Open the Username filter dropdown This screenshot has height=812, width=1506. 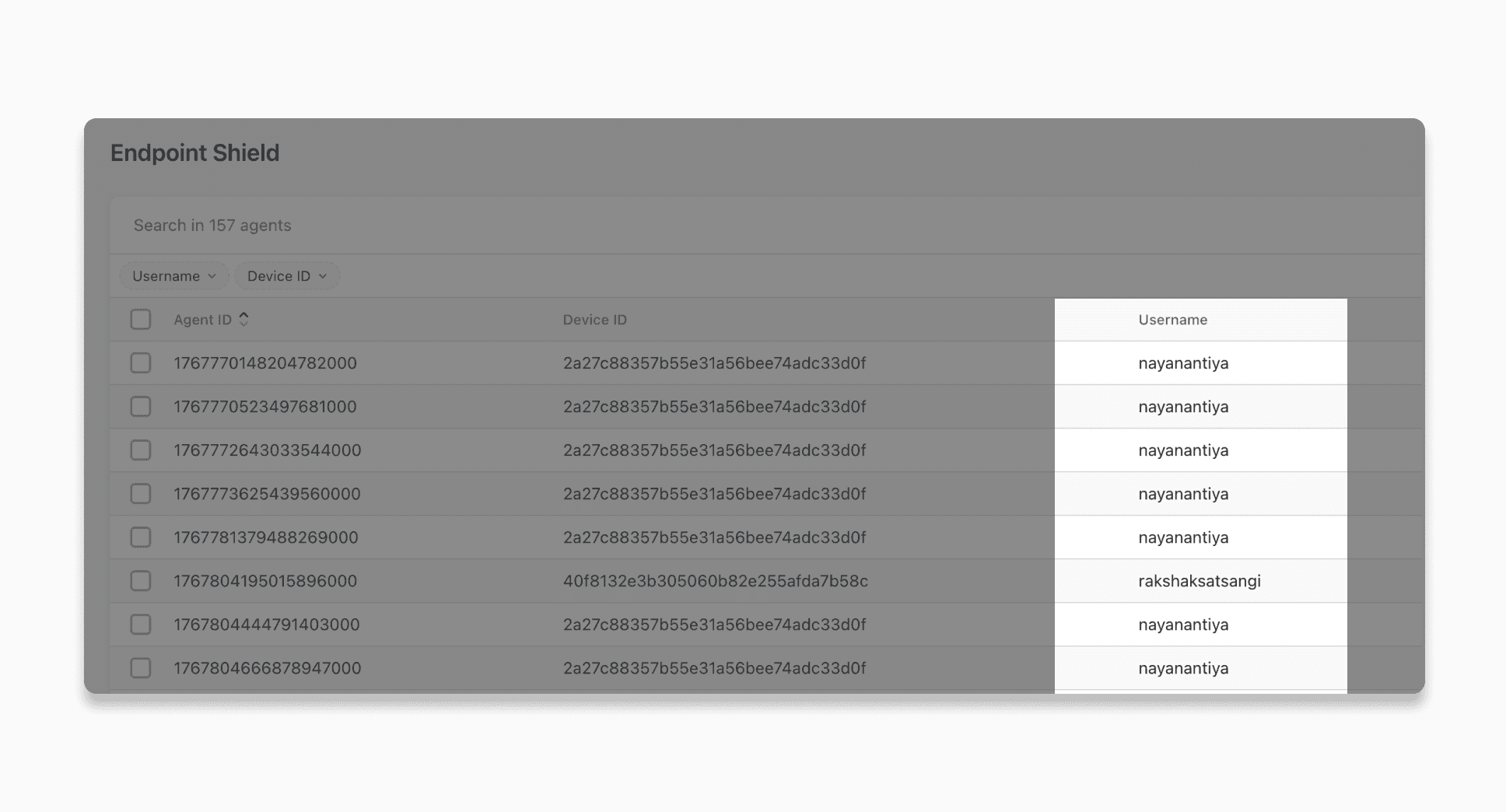pyautogui.click(x=174, y=276)
